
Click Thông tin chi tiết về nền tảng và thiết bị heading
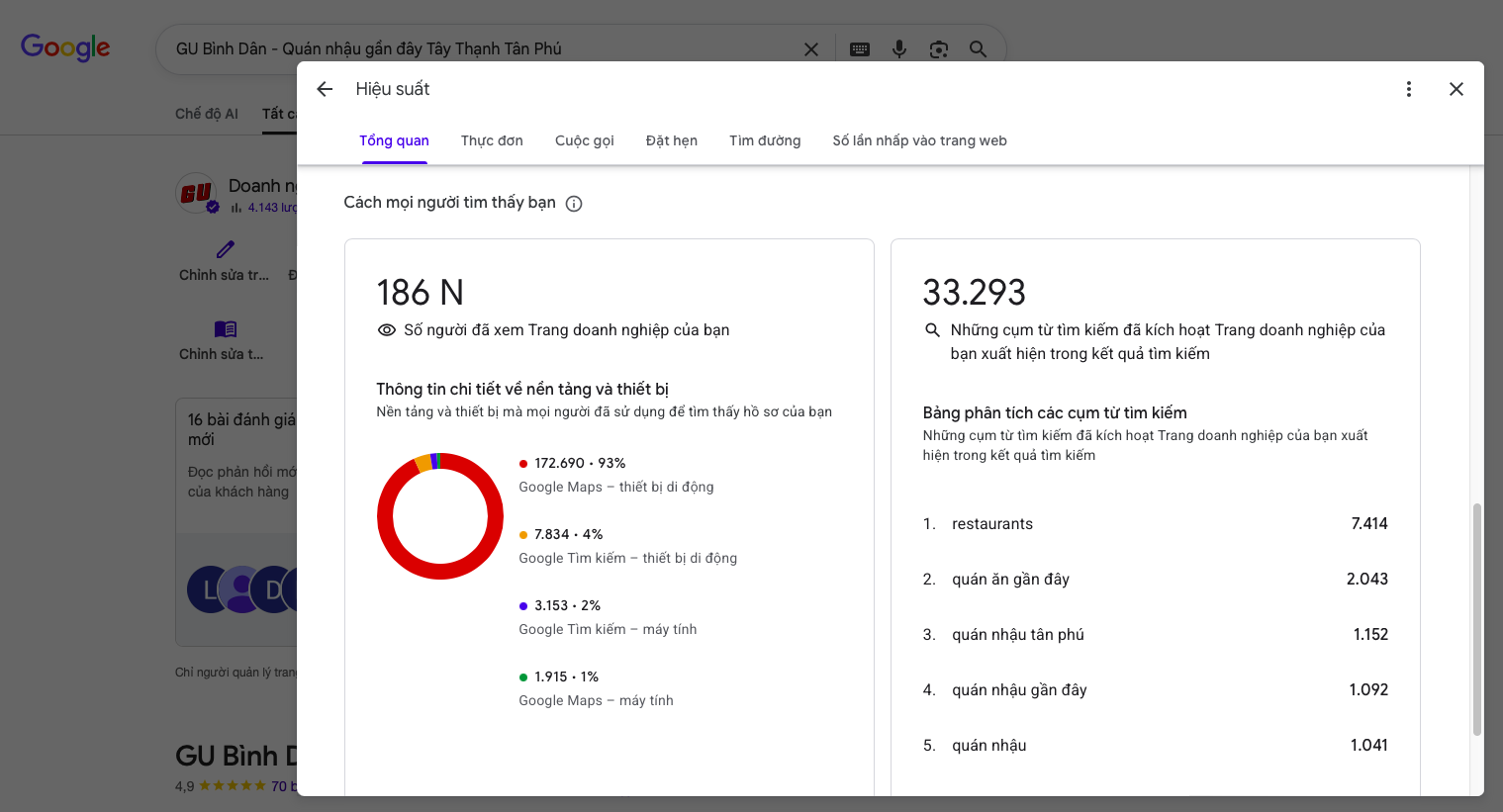[522, 390]
